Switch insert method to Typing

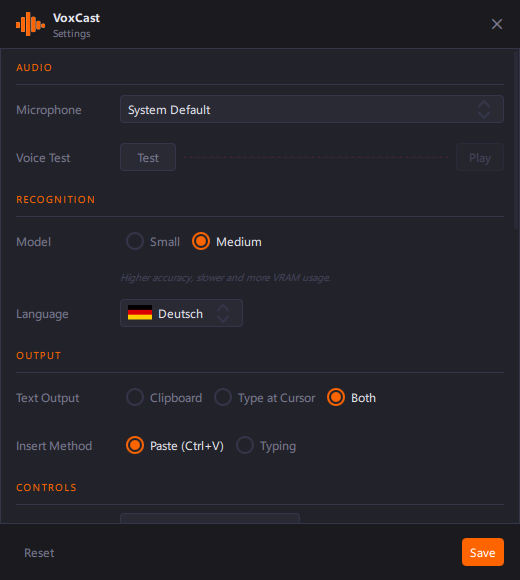tap(266, 445)
